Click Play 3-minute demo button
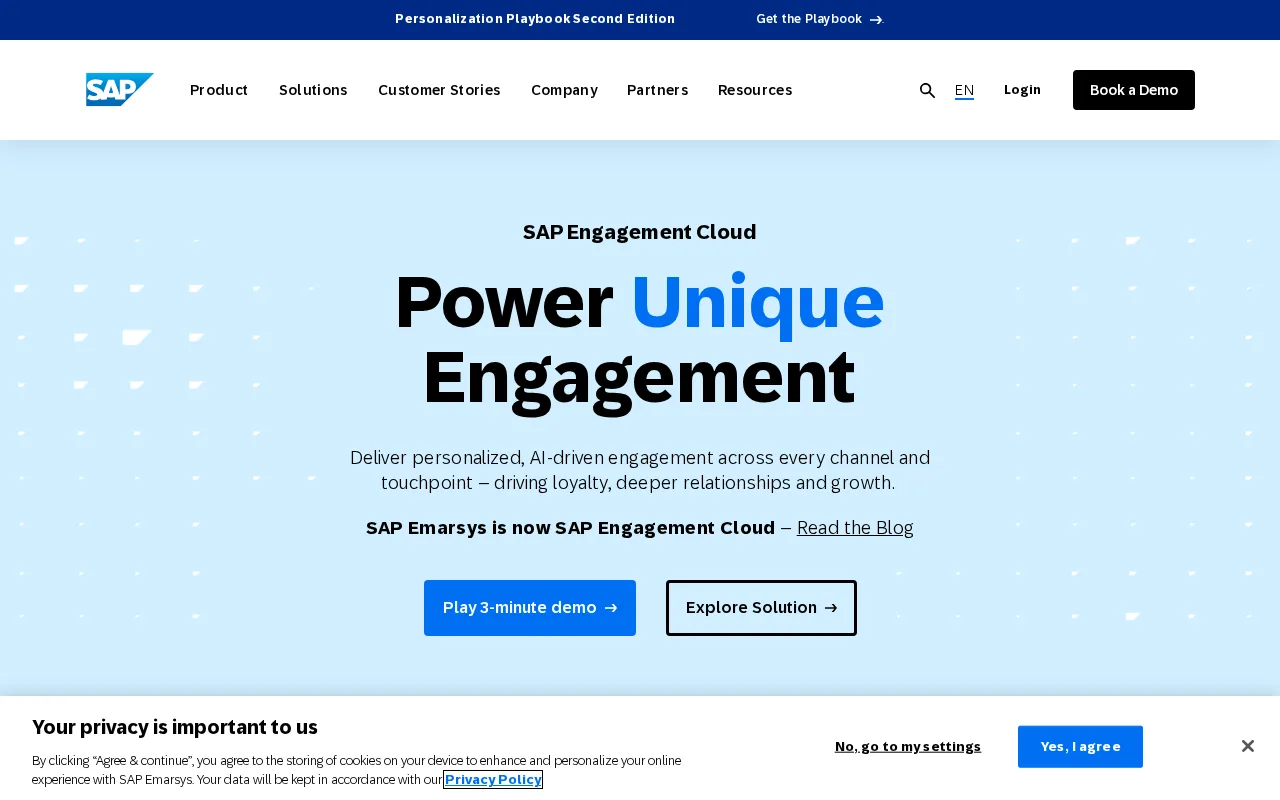 530,608
